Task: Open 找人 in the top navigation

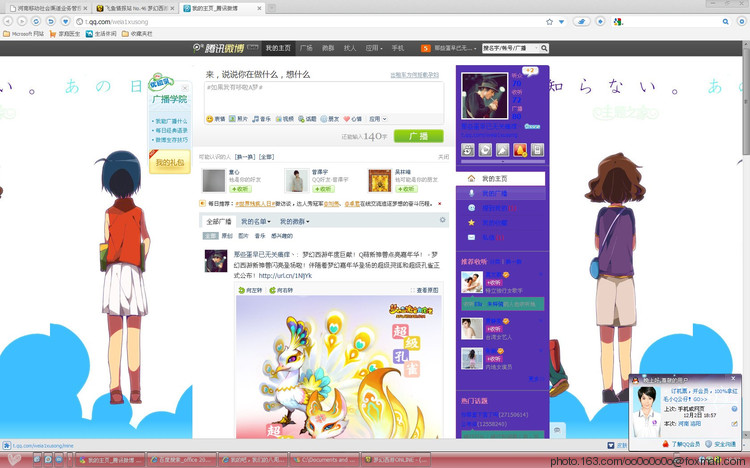Action: coord(350,48)
